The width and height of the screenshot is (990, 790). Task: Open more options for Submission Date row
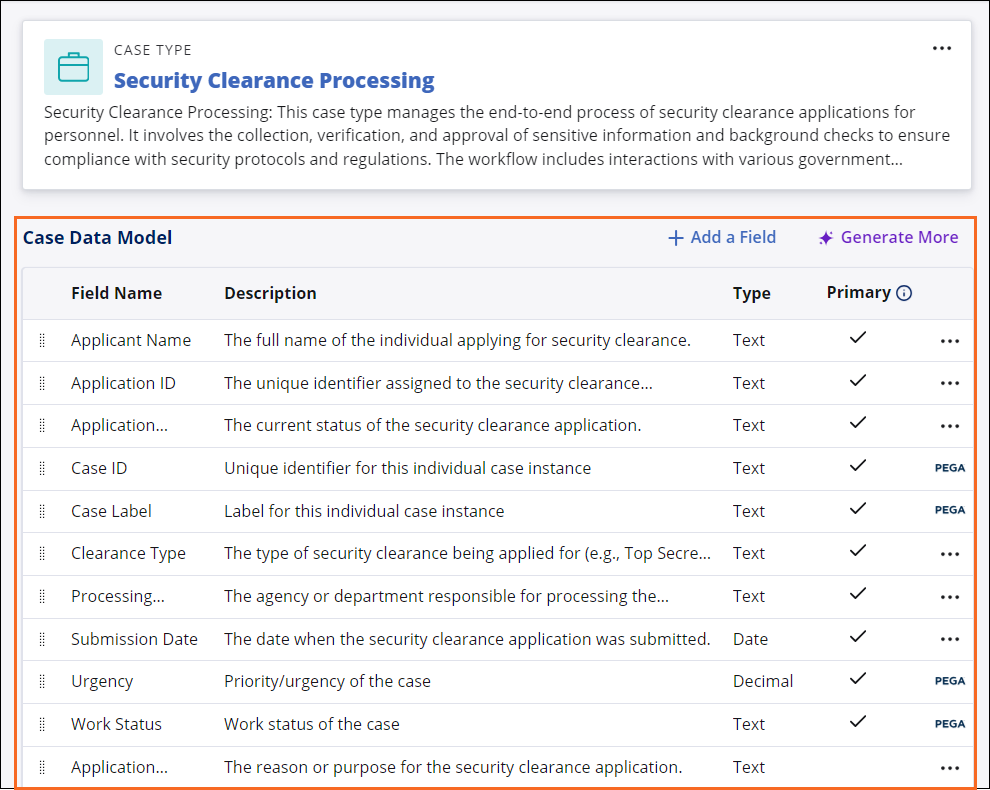coord(949,639)
